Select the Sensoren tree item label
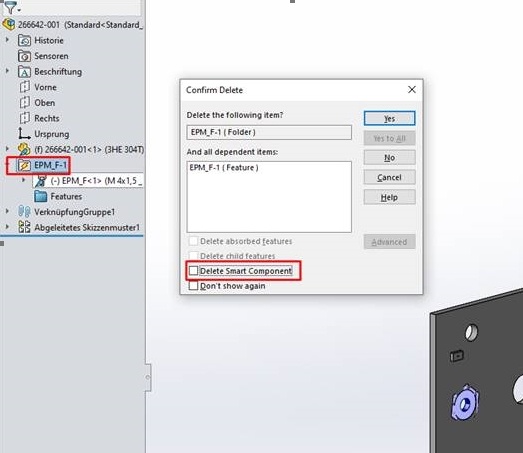The image size is (523, 453). pos(51,56)
